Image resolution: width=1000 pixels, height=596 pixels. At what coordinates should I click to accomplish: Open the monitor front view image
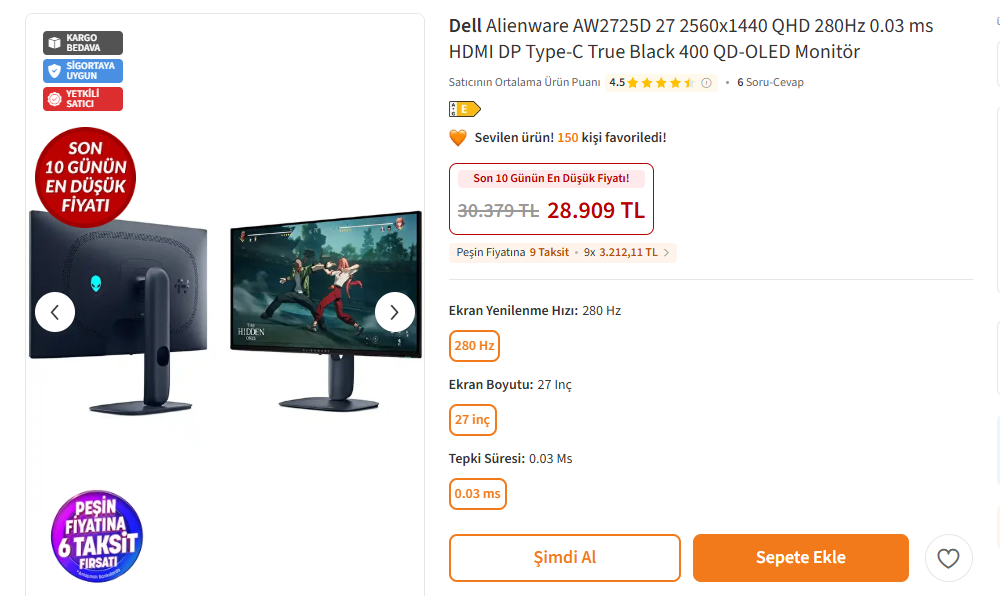click(326, 310)
